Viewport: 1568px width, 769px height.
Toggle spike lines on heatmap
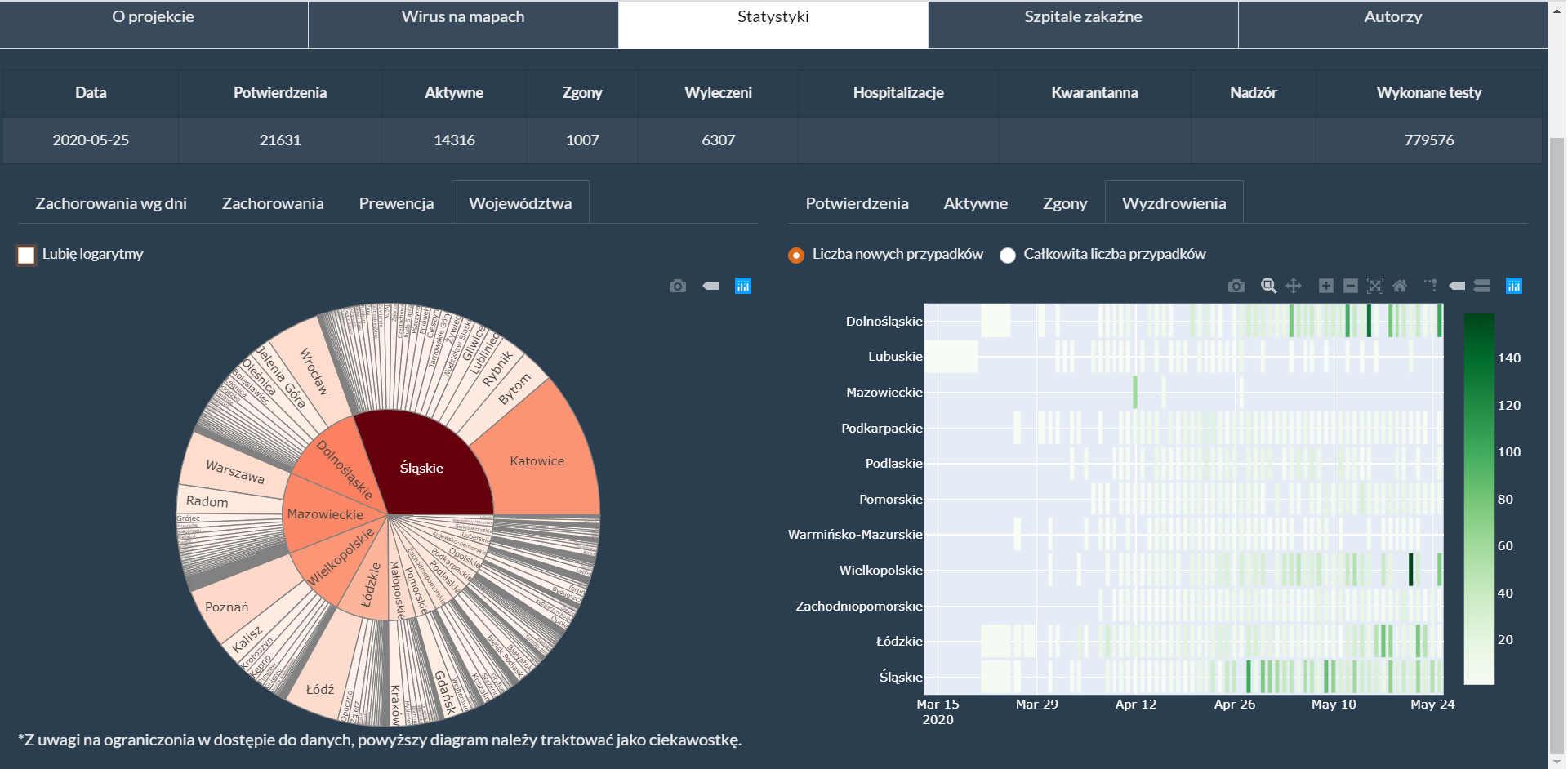(x=1431, y=286)
